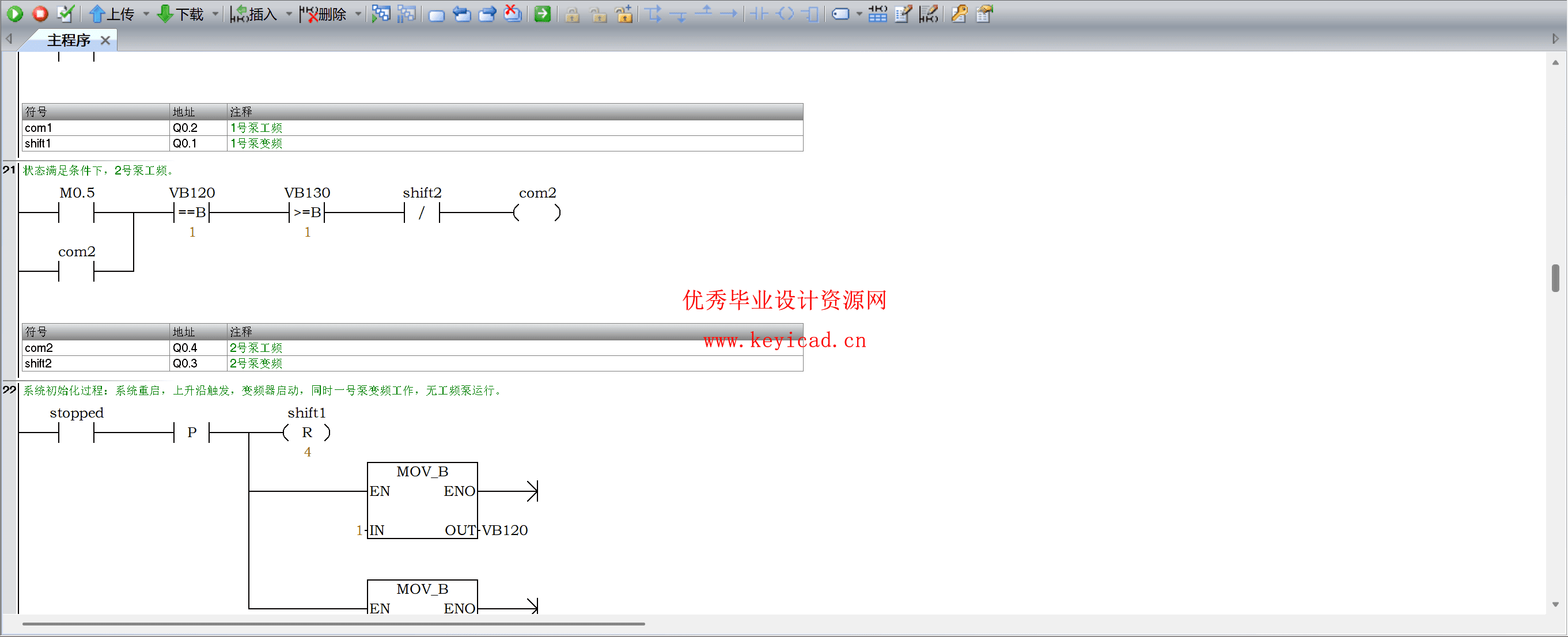Select the shift2 normally closed contact

pos(422,213)
